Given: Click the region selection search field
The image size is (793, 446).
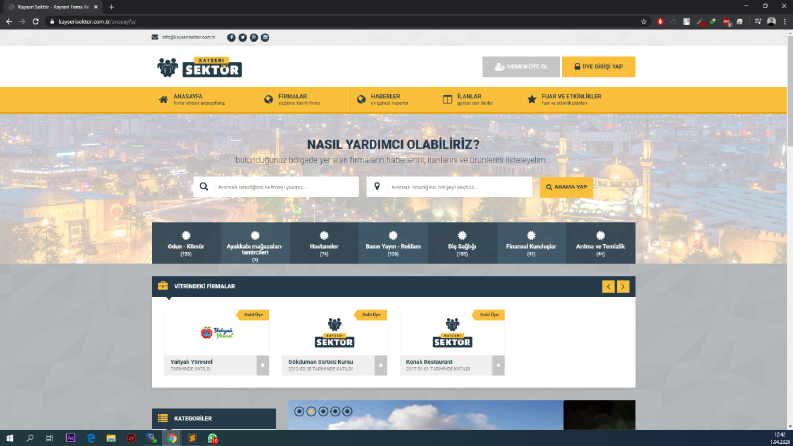Looking at the screenshot, I should (449, 187).
